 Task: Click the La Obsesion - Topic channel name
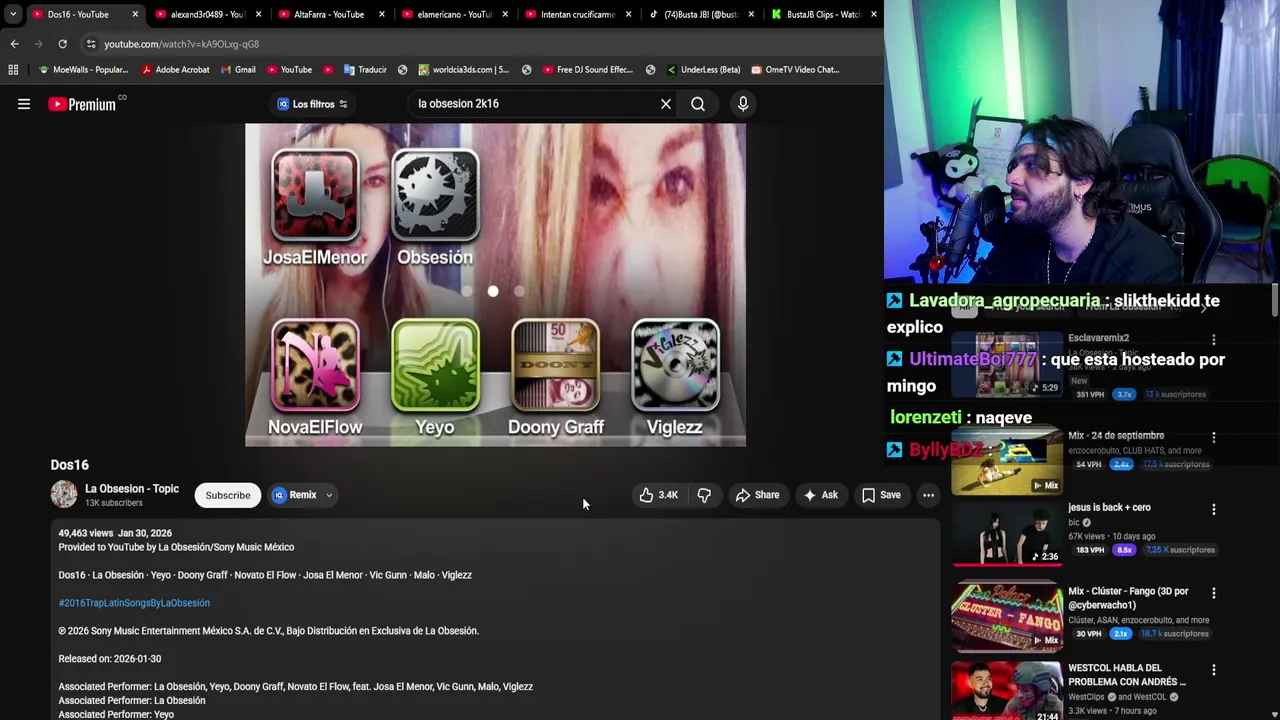(x=132, y=489)
